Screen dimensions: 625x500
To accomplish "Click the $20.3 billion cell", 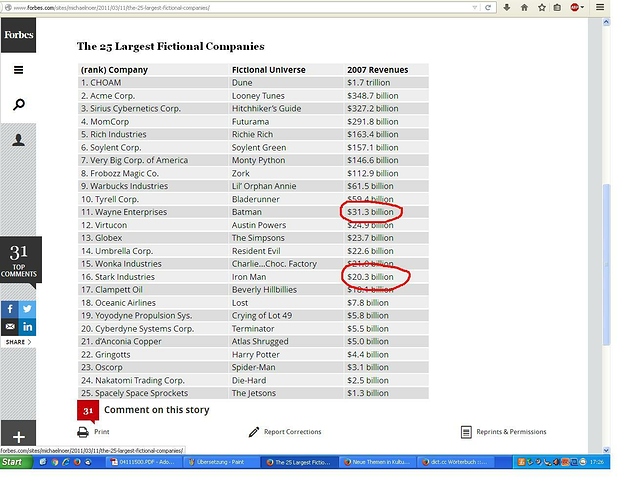I will (x=386, y=277).
